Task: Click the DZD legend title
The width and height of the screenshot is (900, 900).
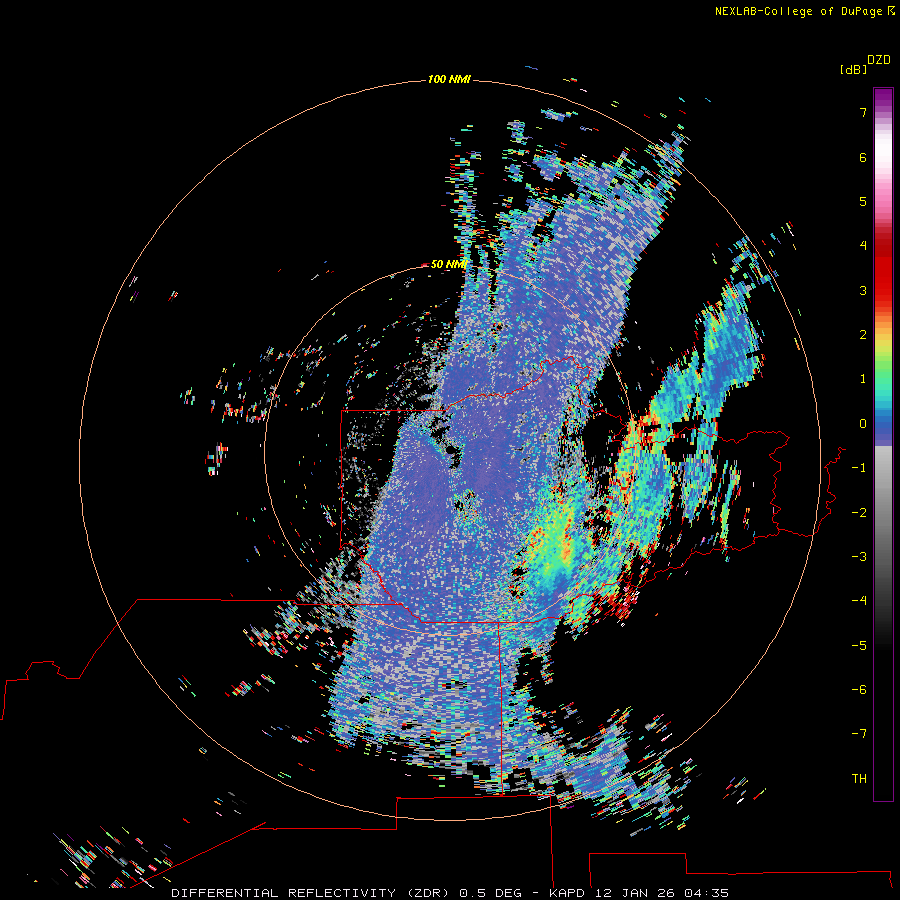Action: 879,60
